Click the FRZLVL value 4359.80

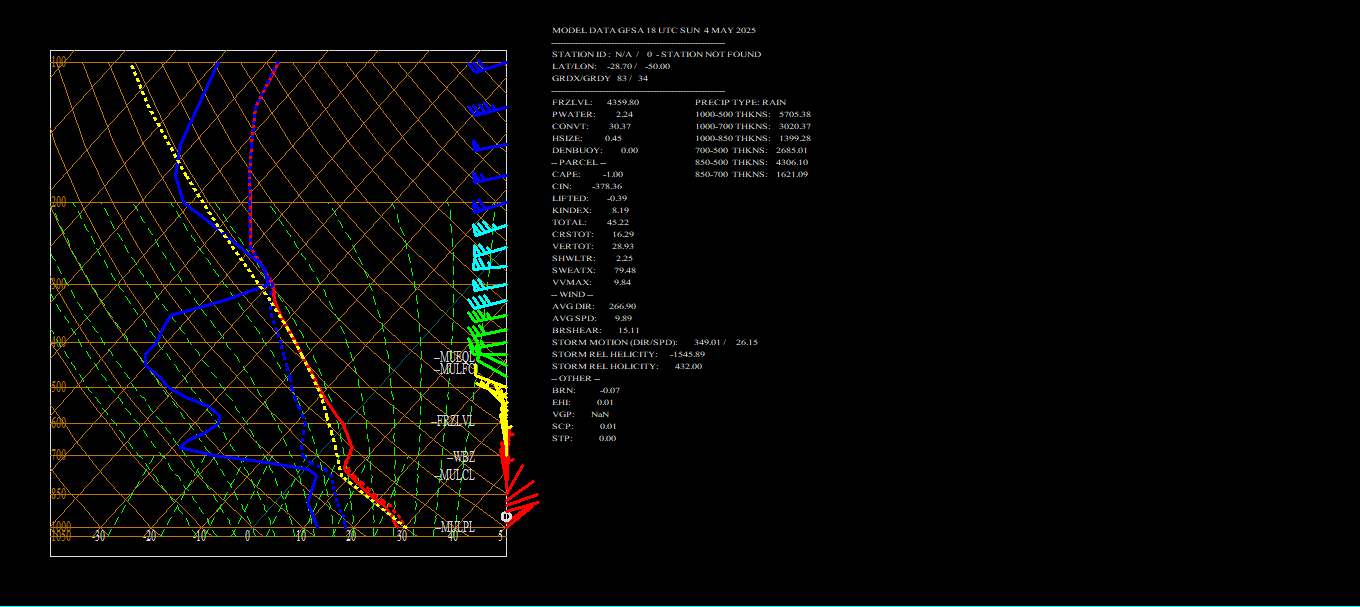click(x=623, y=102)
